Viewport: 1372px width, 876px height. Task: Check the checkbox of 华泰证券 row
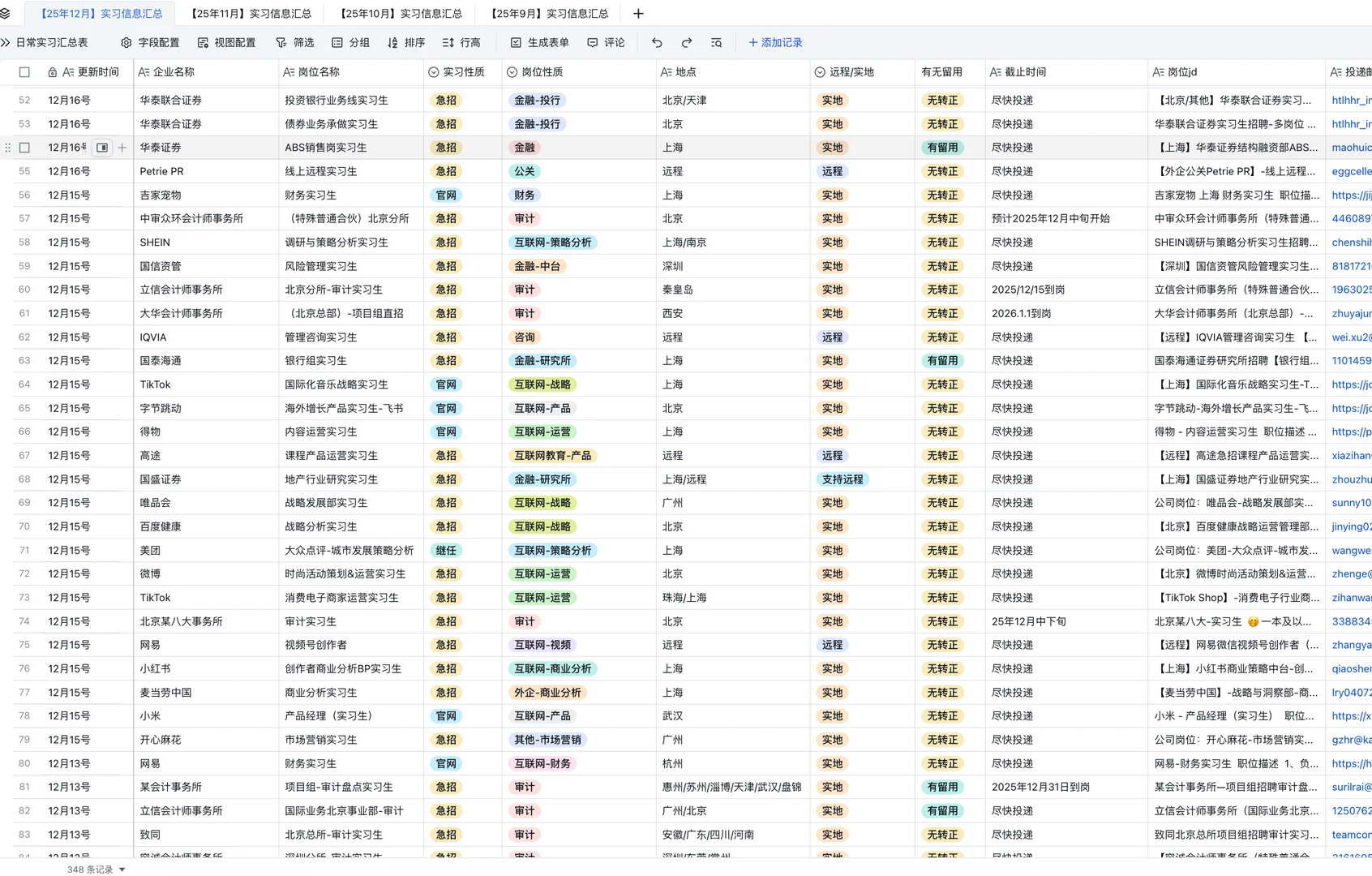24,148
